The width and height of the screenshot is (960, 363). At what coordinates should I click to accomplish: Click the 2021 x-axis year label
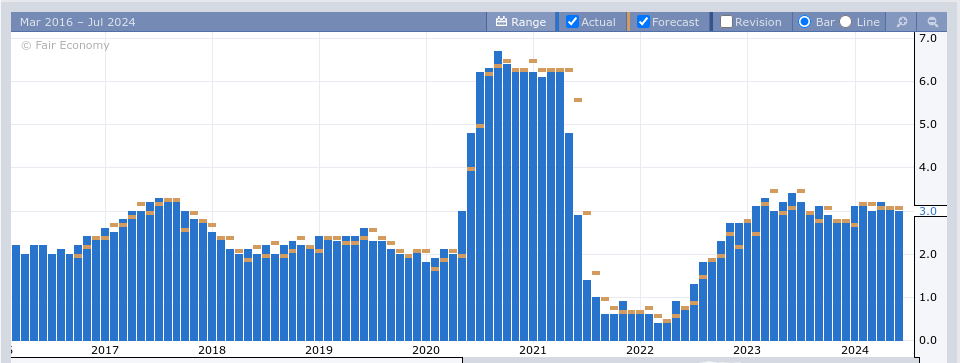click(x=533, y=350)
